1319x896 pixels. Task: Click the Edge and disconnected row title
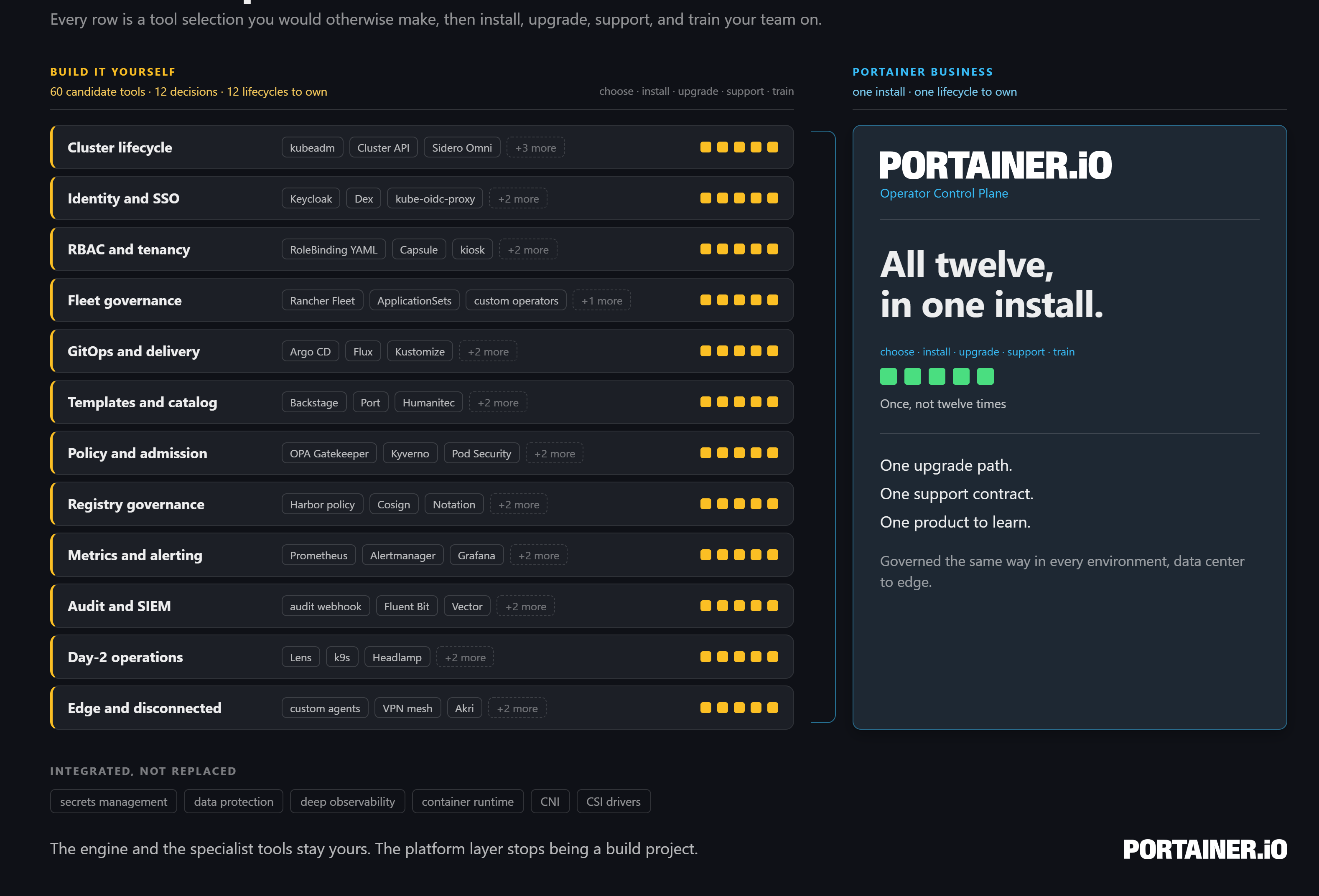click(144, 708)
